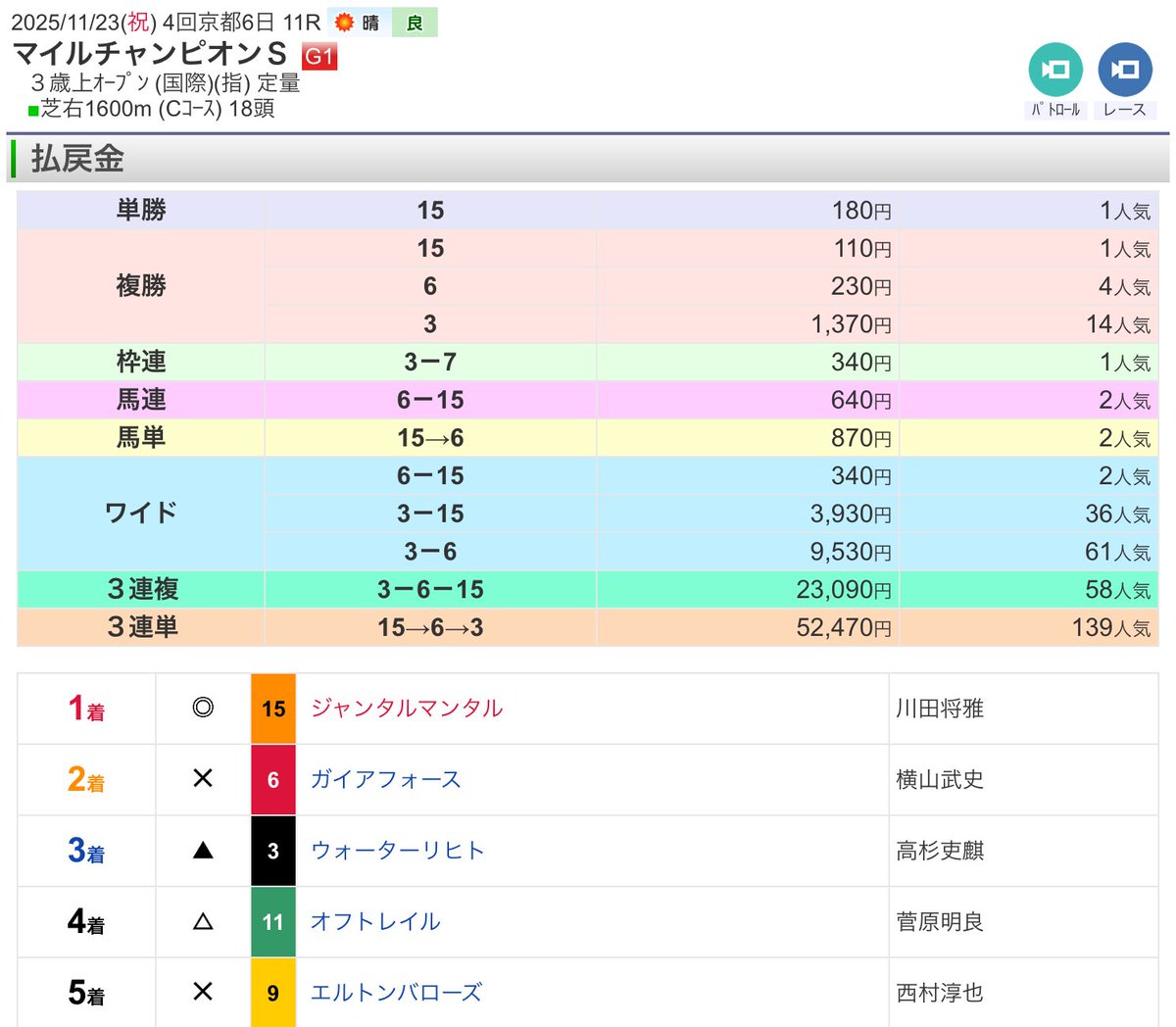Click the 3連単 combination 15→6→3
The width and height of the screenshot is (1176, 1027).
(430, 628)
